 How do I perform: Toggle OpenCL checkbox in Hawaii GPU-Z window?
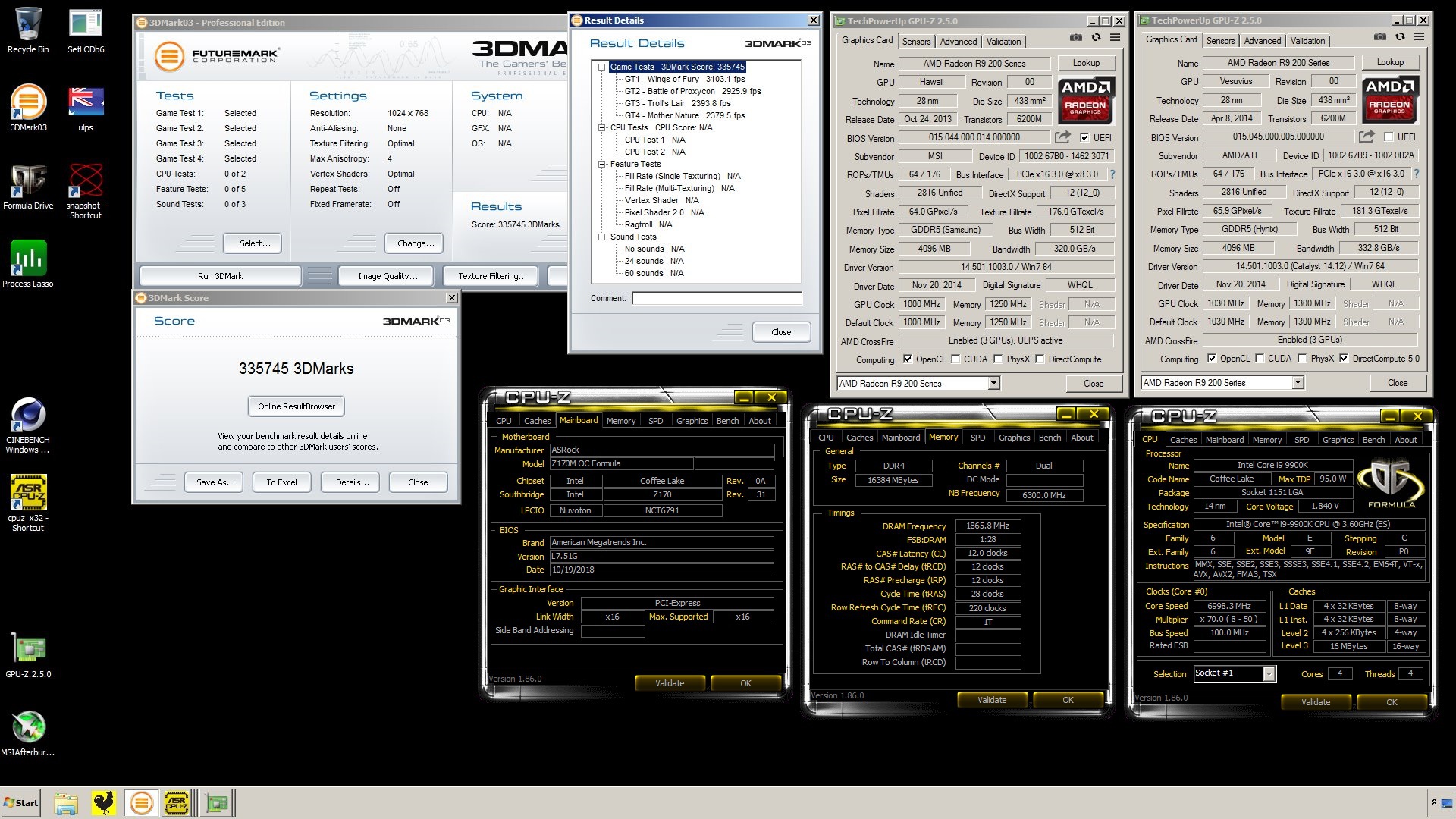tap(908, 359)
